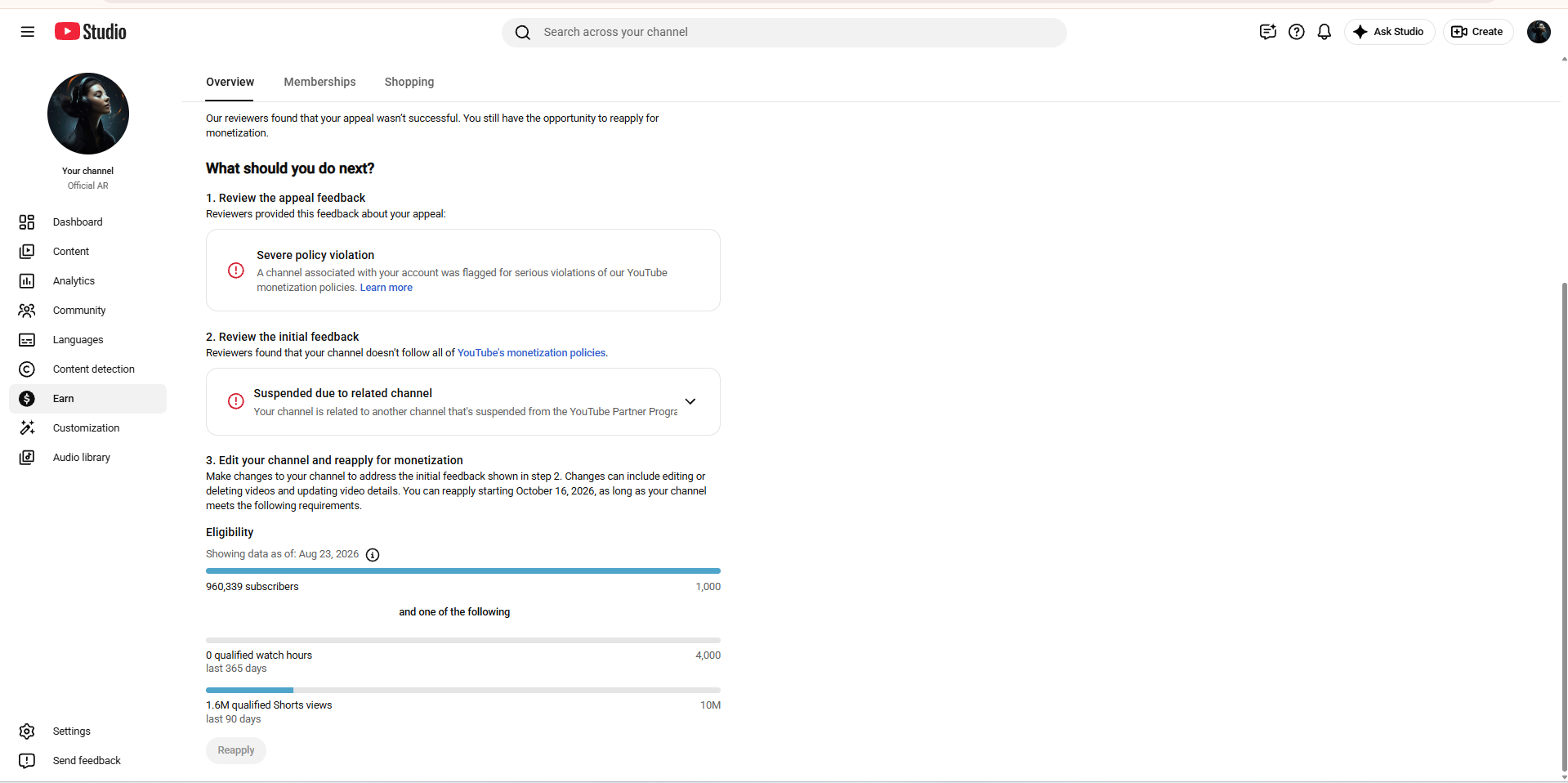Click the Languages subtitles icon
The image size is (1568, 783).
click(27, 340)
